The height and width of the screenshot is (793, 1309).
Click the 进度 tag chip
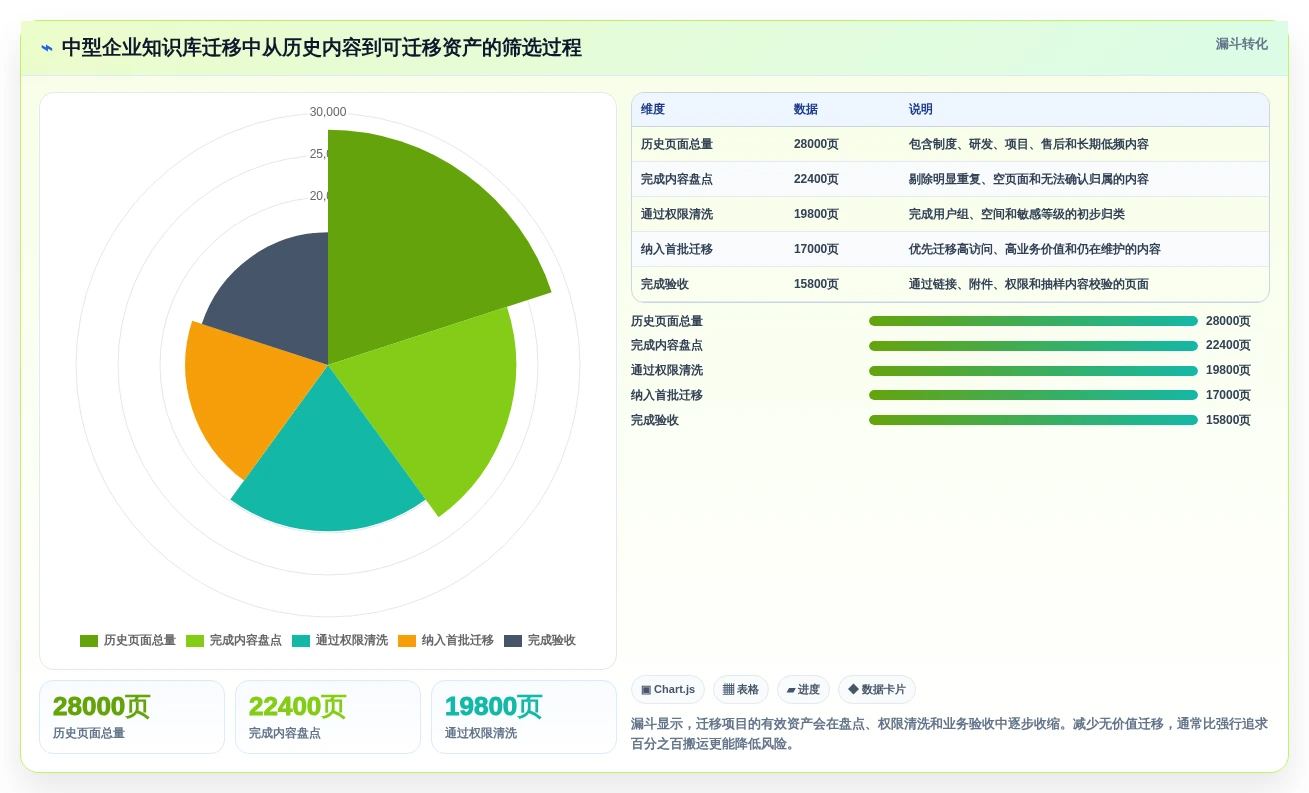coord(803,689)
